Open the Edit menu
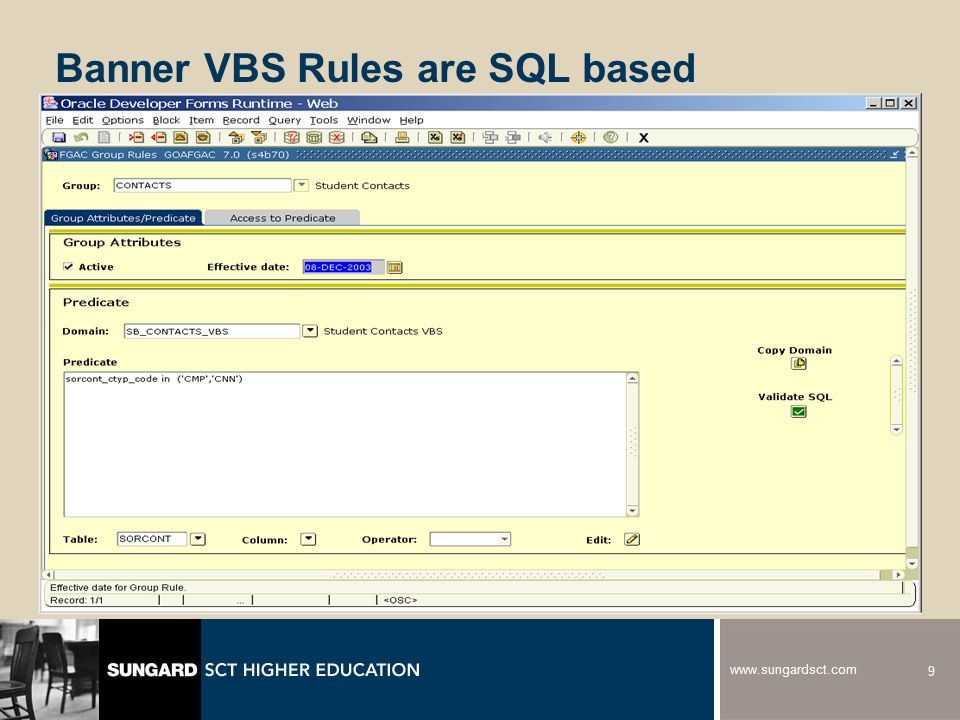Screen dimensions: 960x720 point(83,120)
